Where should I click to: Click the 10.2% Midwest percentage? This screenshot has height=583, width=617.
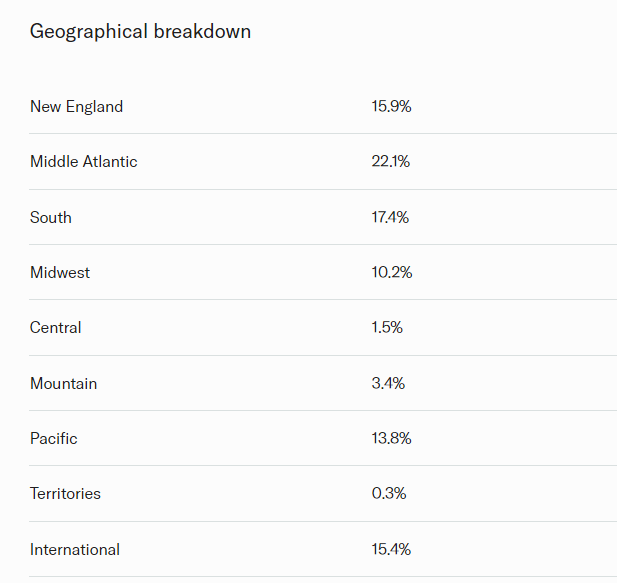[x=392, y=272]
